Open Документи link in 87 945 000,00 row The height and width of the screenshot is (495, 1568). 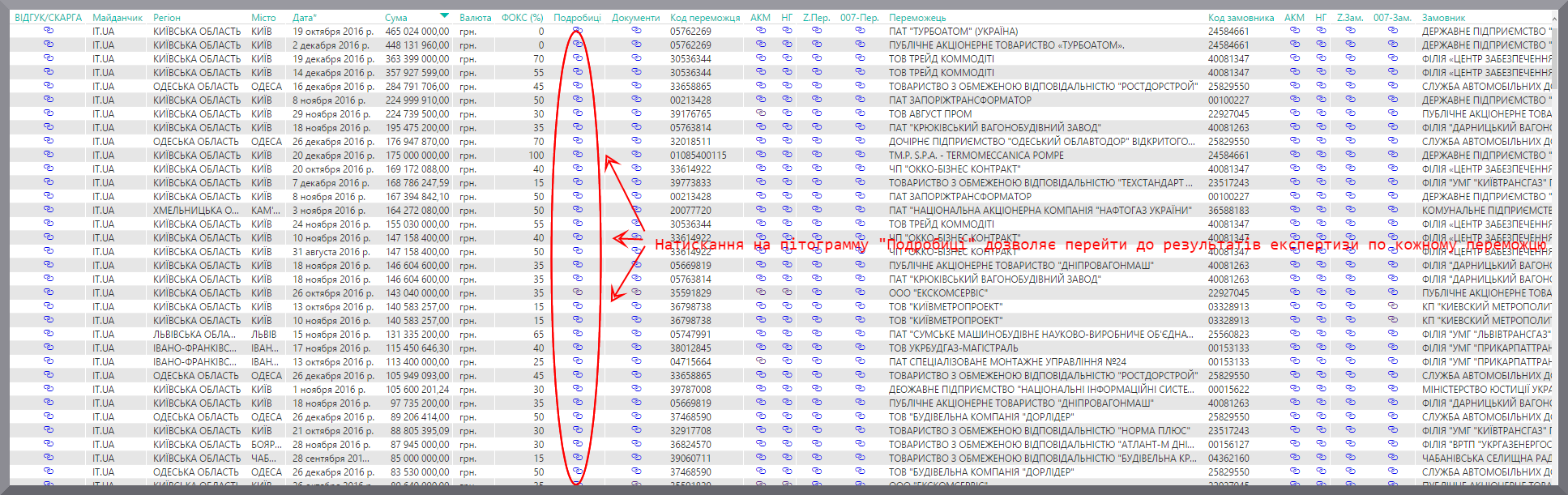tap(636, 444)
